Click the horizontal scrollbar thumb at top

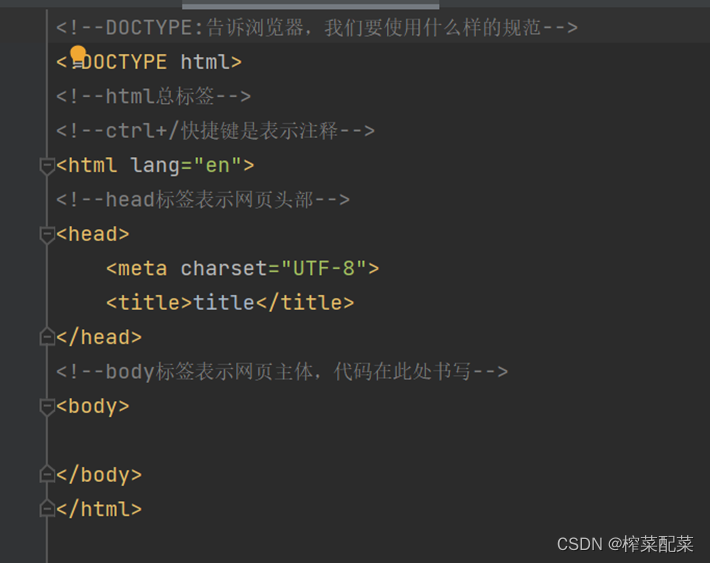coord(310,5)
